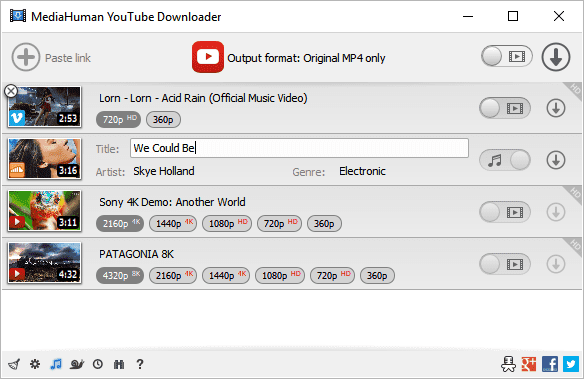This screenshot has width=584, height=379.
Task: Select 4320p 8K quality for PATAGONIA 8K
Action: click(120, 276)
